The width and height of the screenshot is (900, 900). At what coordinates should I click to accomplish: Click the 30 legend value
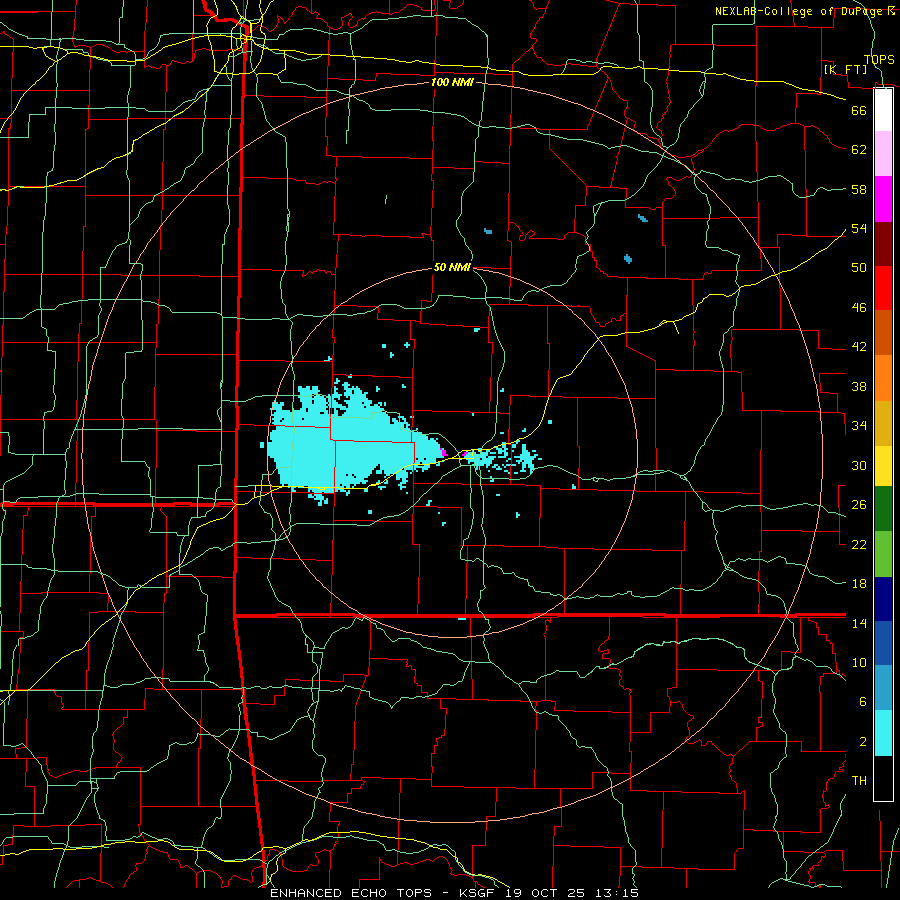point(859,465)
